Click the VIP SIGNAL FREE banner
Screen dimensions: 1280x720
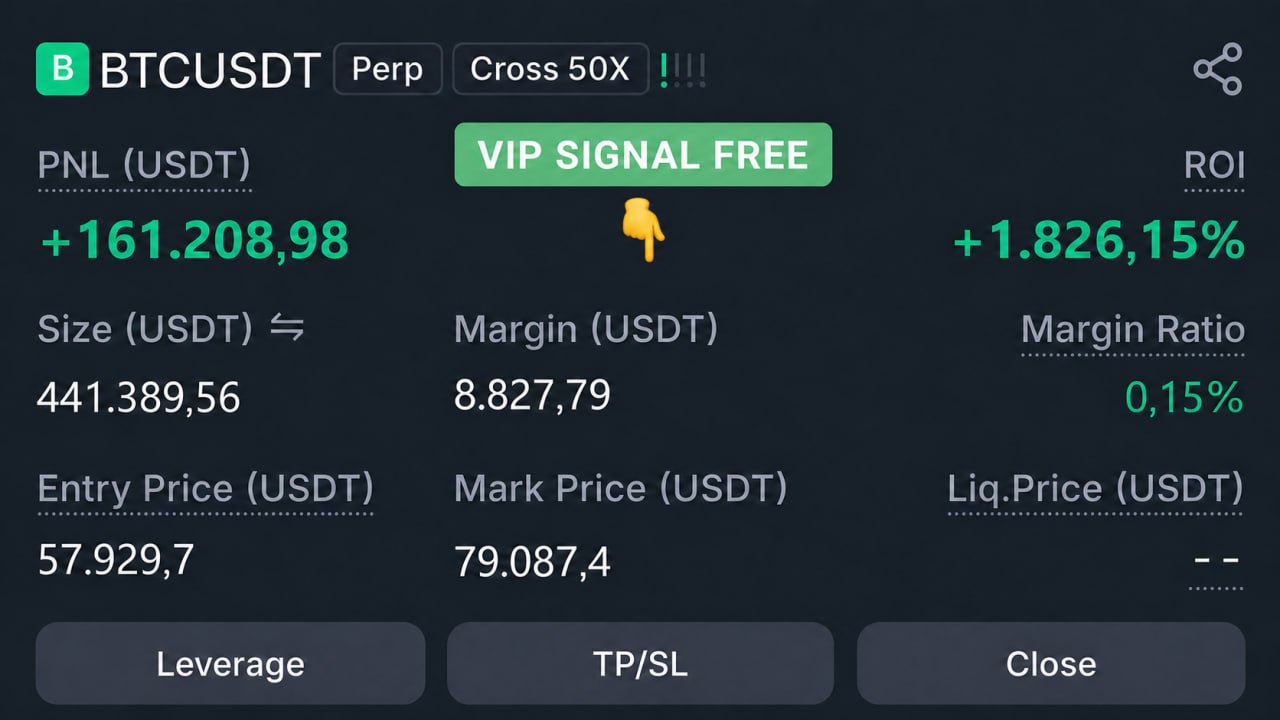pos(643,155)
